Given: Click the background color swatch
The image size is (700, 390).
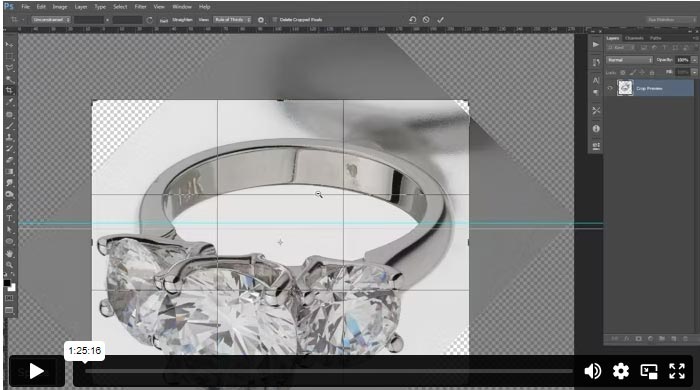Looking at the screenshot, I should click(12, 288).
